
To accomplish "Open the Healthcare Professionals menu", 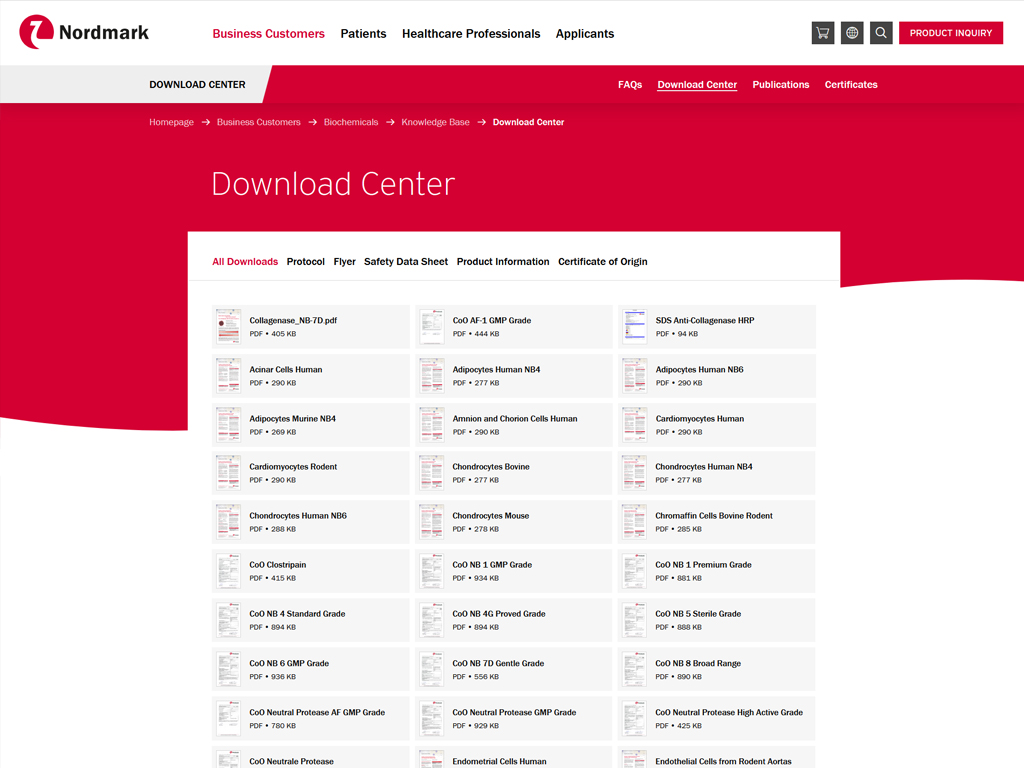I will coord(470,34).
